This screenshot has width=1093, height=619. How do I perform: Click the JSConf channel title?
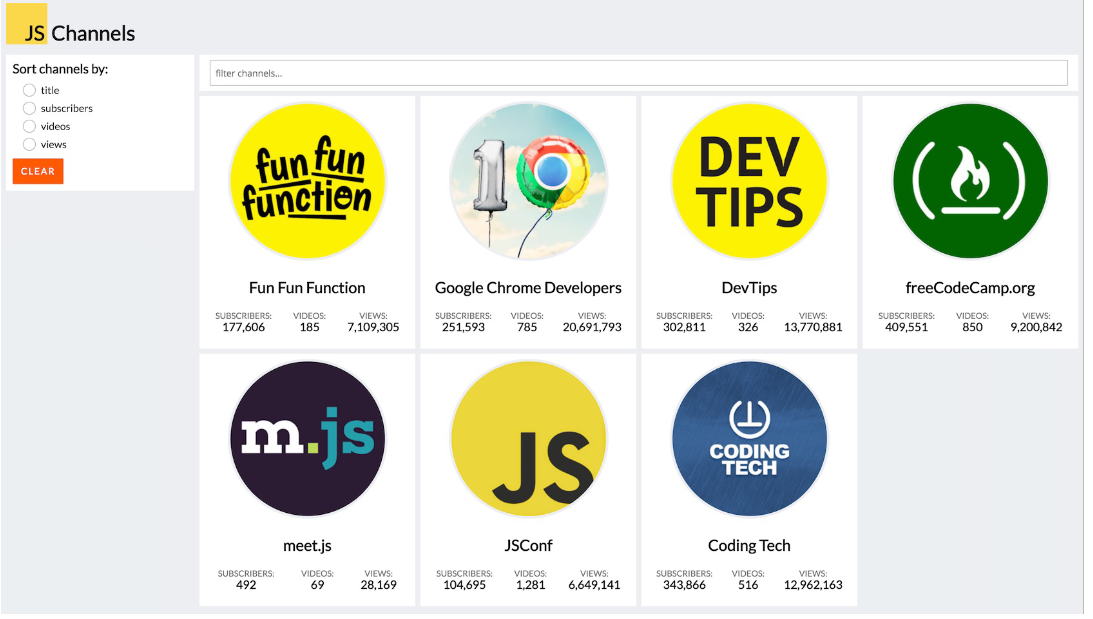(x=528, y=546)
